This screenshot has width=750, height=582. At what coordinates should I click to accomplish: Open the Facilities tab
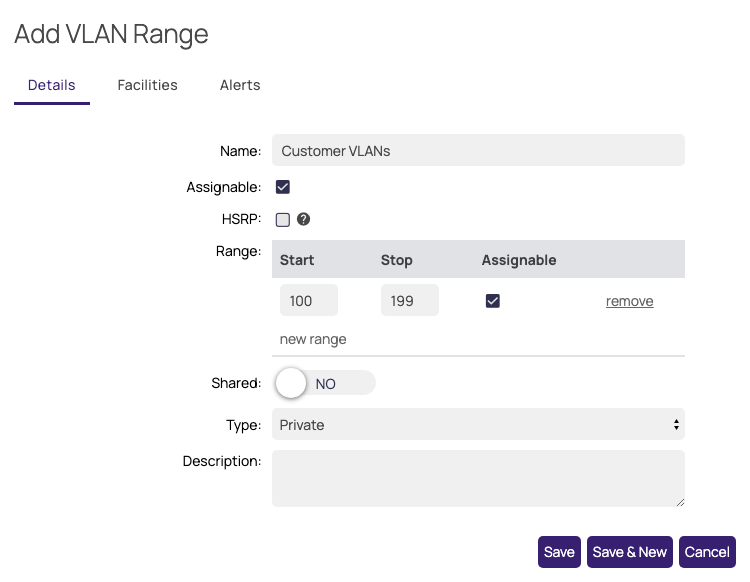tap(147, 85)
